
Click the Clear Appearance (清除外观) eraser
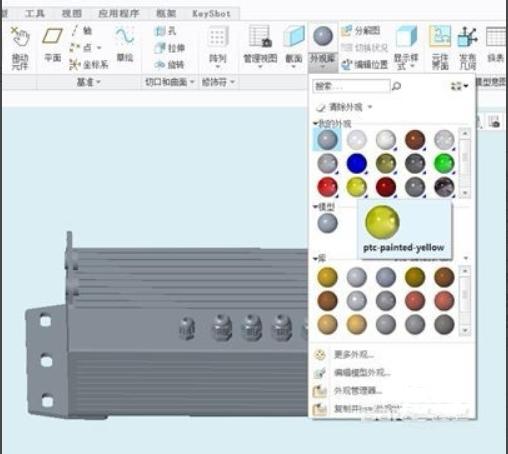[x=321, y=107]
